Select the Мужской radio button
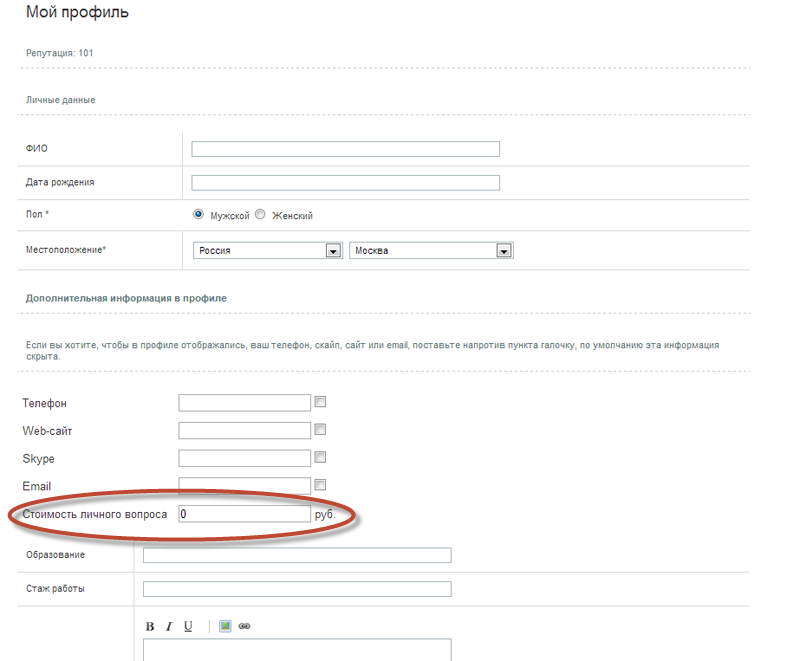Viewport: 800px width, 661px height. pyautogui.click(x=199, y=215)
